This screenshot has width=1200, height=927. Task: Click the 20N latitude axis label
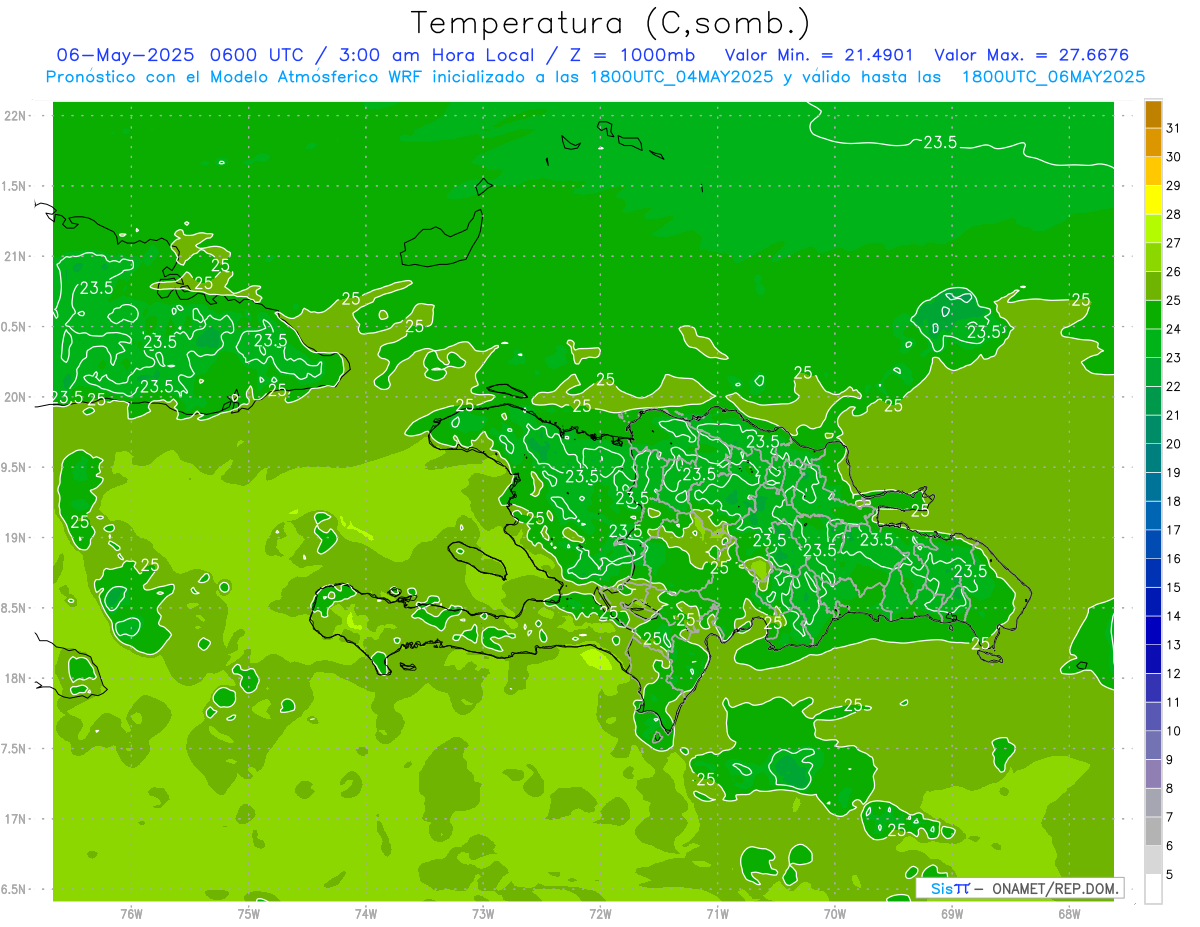(x=17, y=397)
